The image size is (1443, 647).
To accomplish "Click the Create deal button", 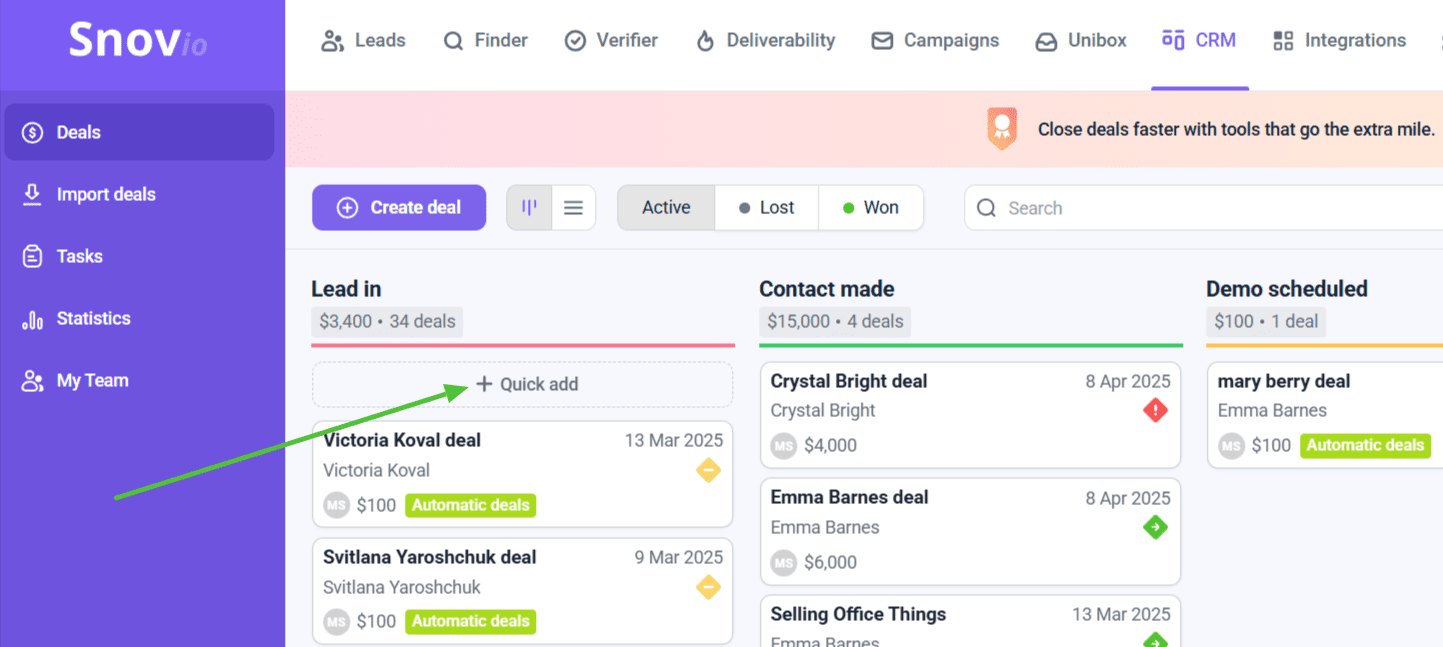I will 399,208.
